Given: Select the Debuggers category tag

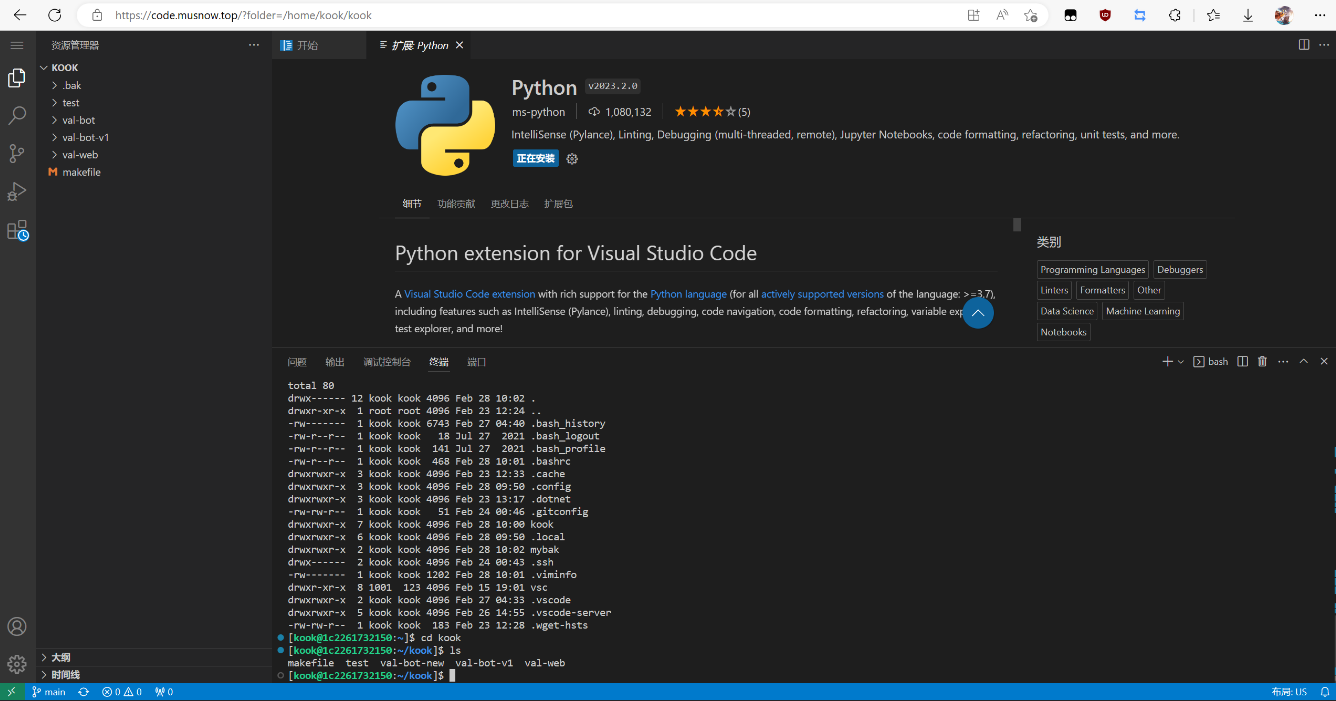Looking at the screenshot, I should tap(1180, 270).
